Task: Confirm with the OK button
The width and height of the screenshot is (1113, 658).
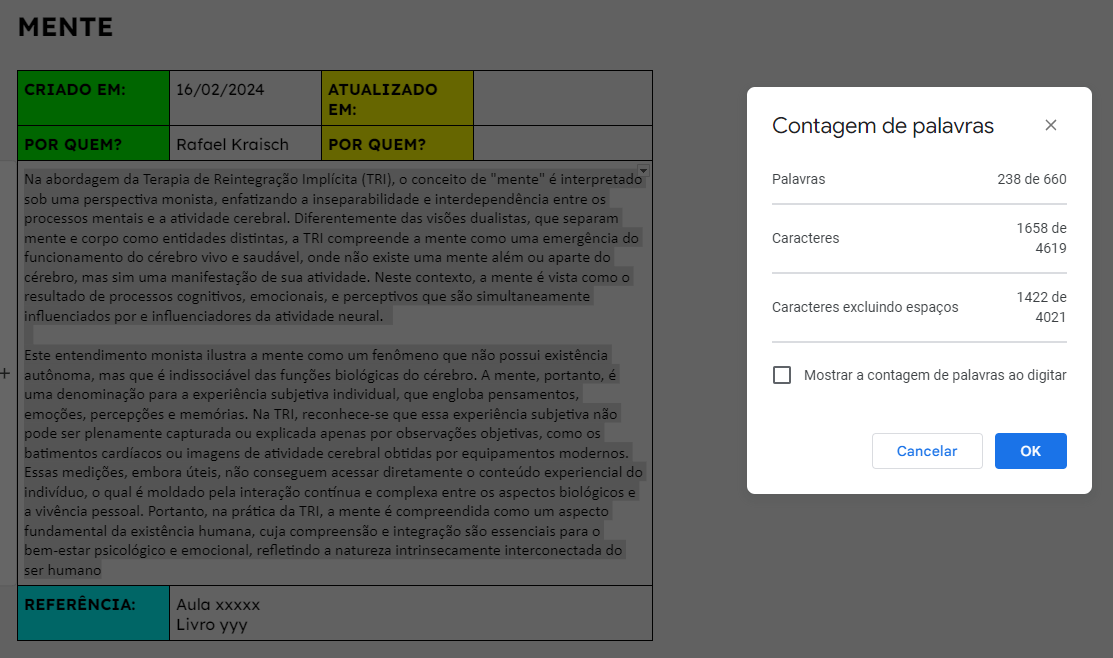Action: 1030,451
